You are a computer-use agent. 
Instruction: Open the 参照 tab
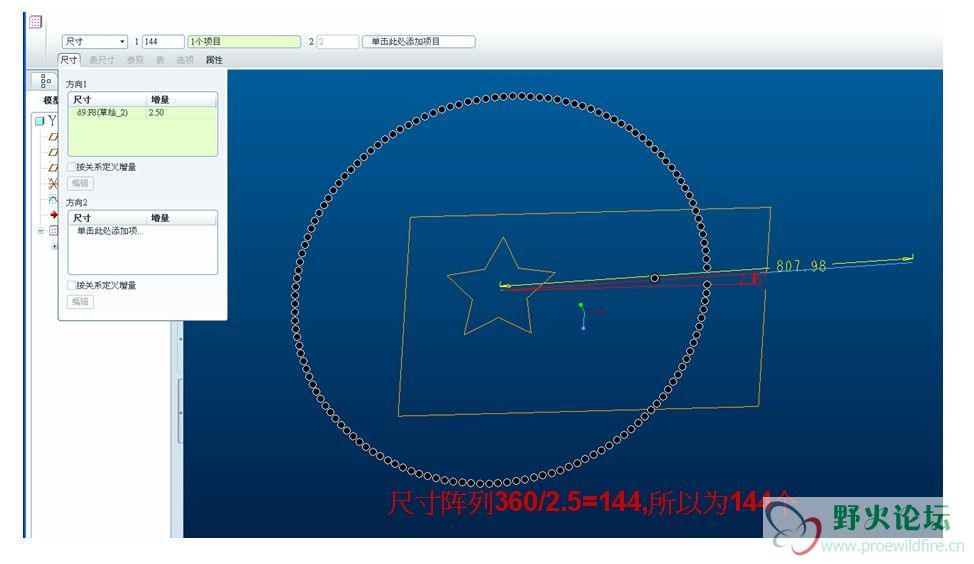point(135,60)
